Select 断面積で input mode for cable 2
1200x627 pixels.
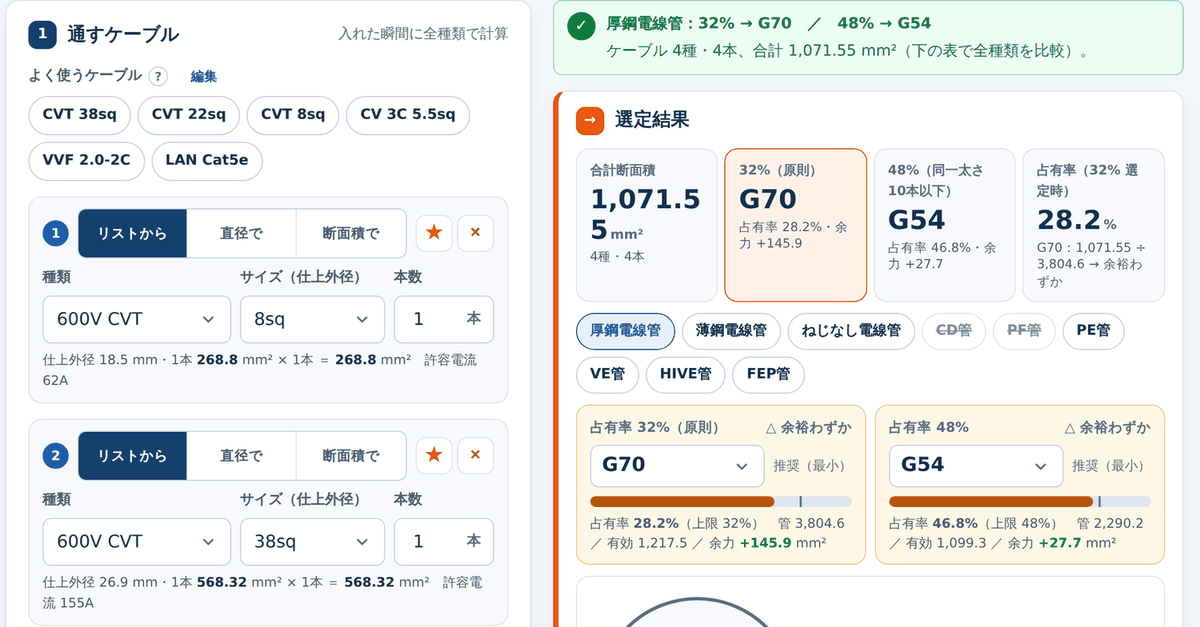click(351, 455)
